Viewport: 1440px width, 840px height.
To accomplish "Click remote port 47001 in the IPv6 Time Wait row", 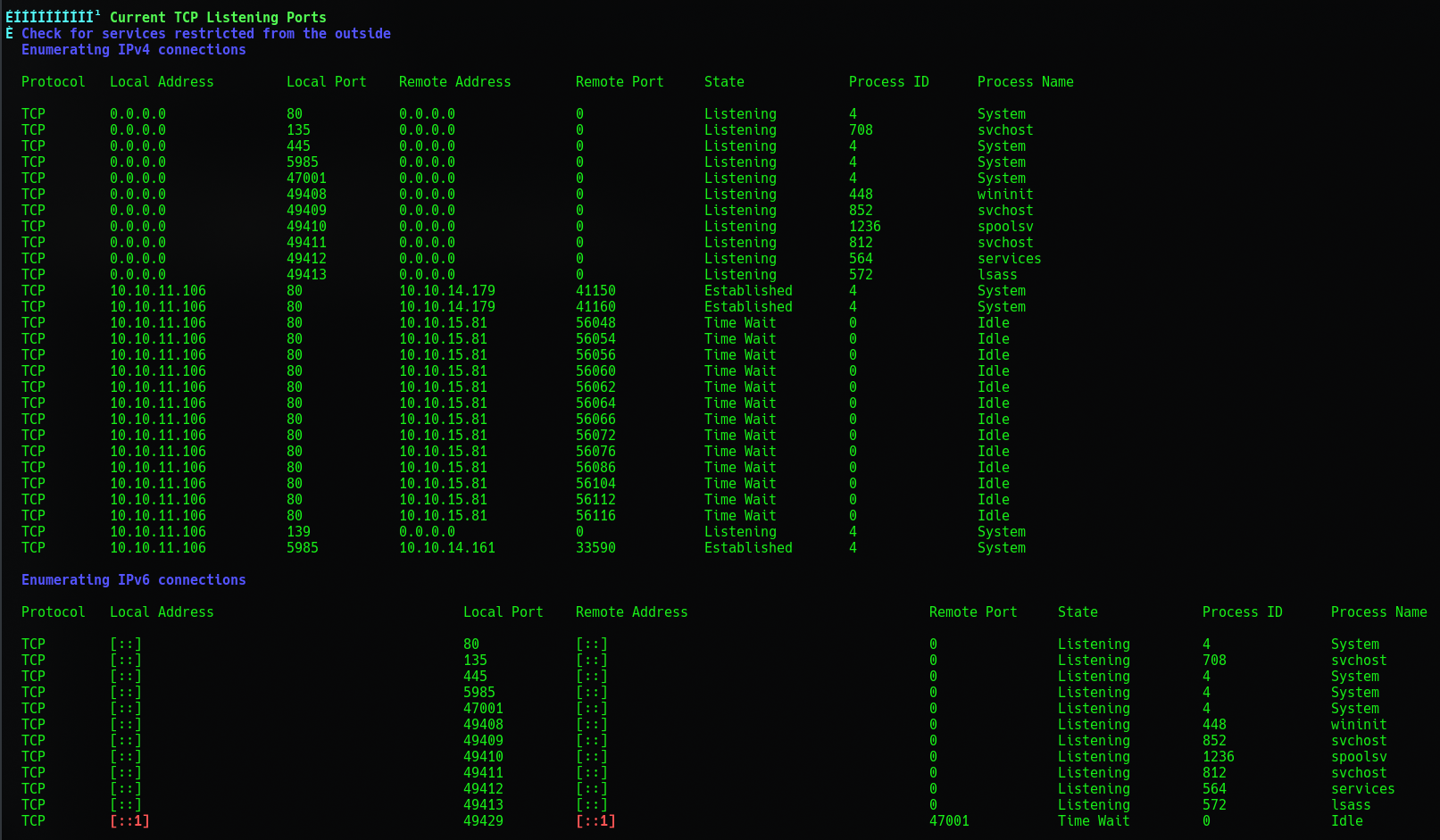I will (949, 820).
